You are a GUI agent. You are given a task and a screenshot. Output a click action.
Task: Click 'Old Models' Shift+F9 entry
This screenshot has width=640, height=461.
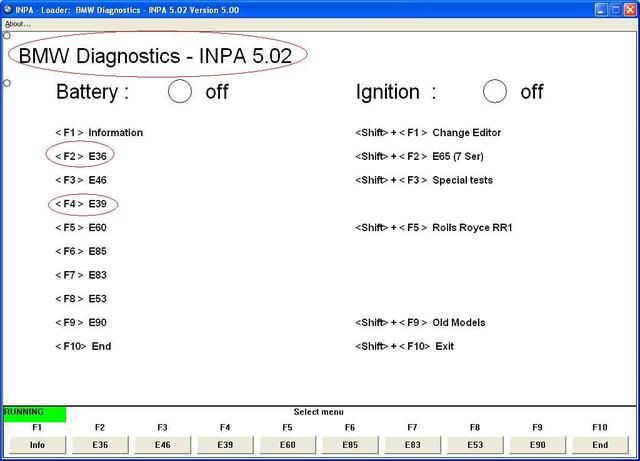pyautogui.click(x=420, y=323)
